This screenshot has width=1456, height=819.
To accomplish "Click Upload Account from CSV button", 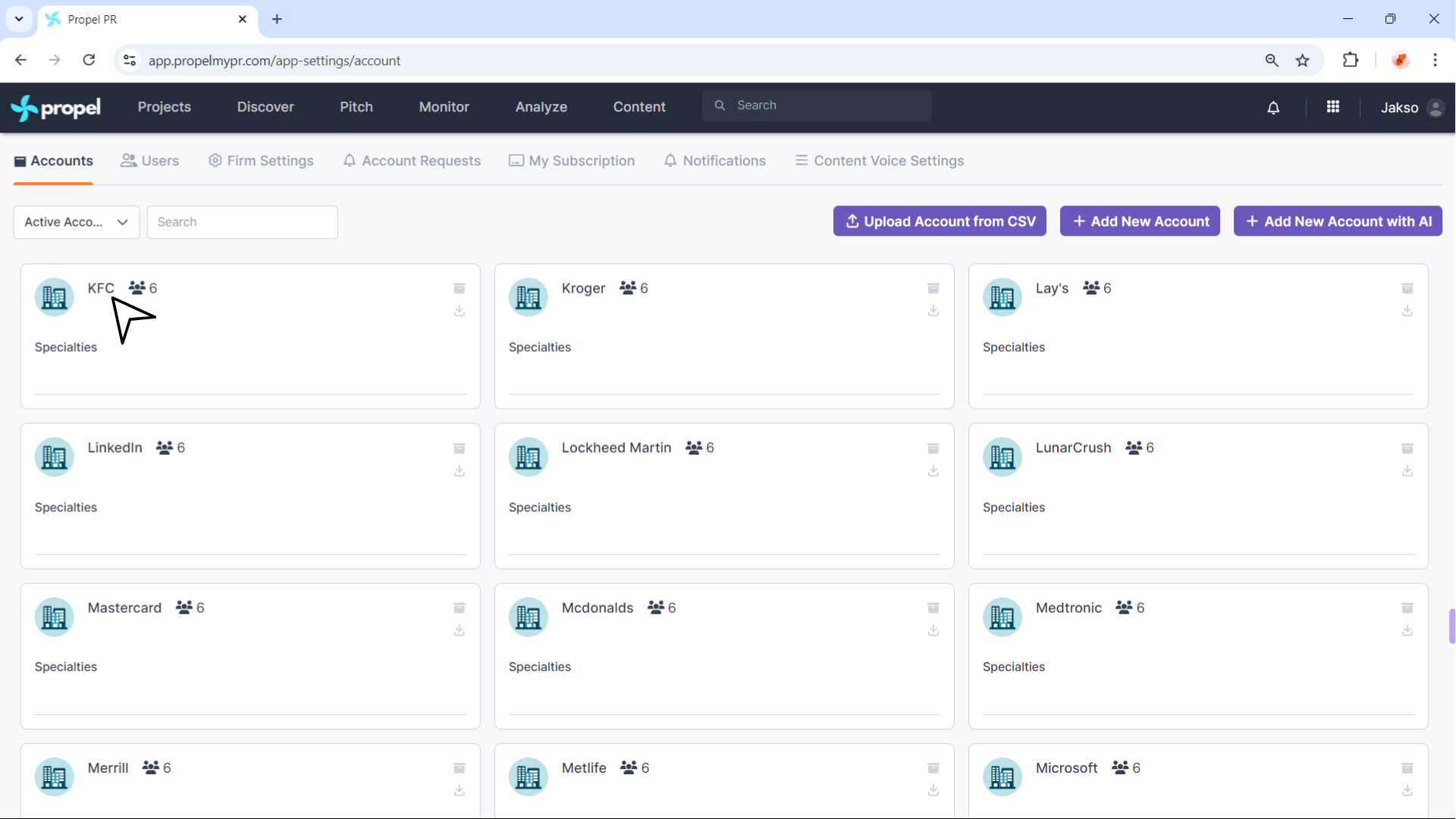I will pos(940,221).
